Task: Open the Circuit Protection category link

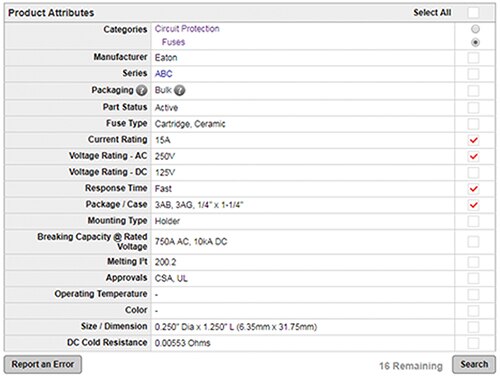Action: click(187, 29)
